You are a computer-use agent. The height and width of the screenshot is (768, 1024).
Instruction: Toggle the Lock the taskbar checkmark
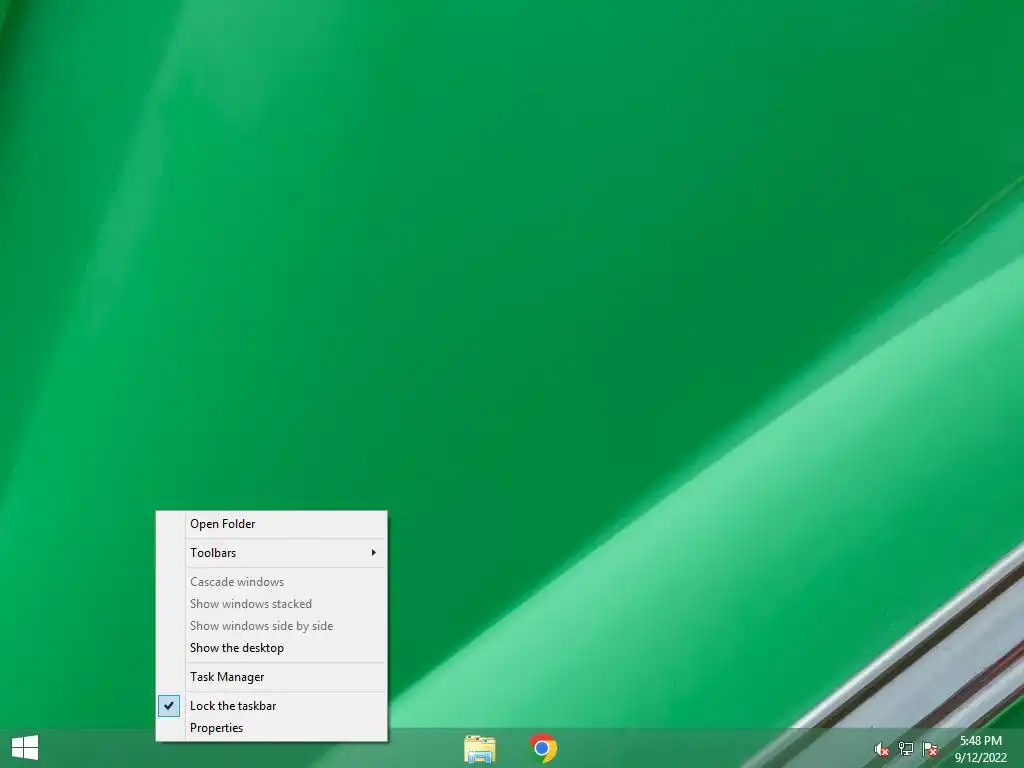point(168,705)
